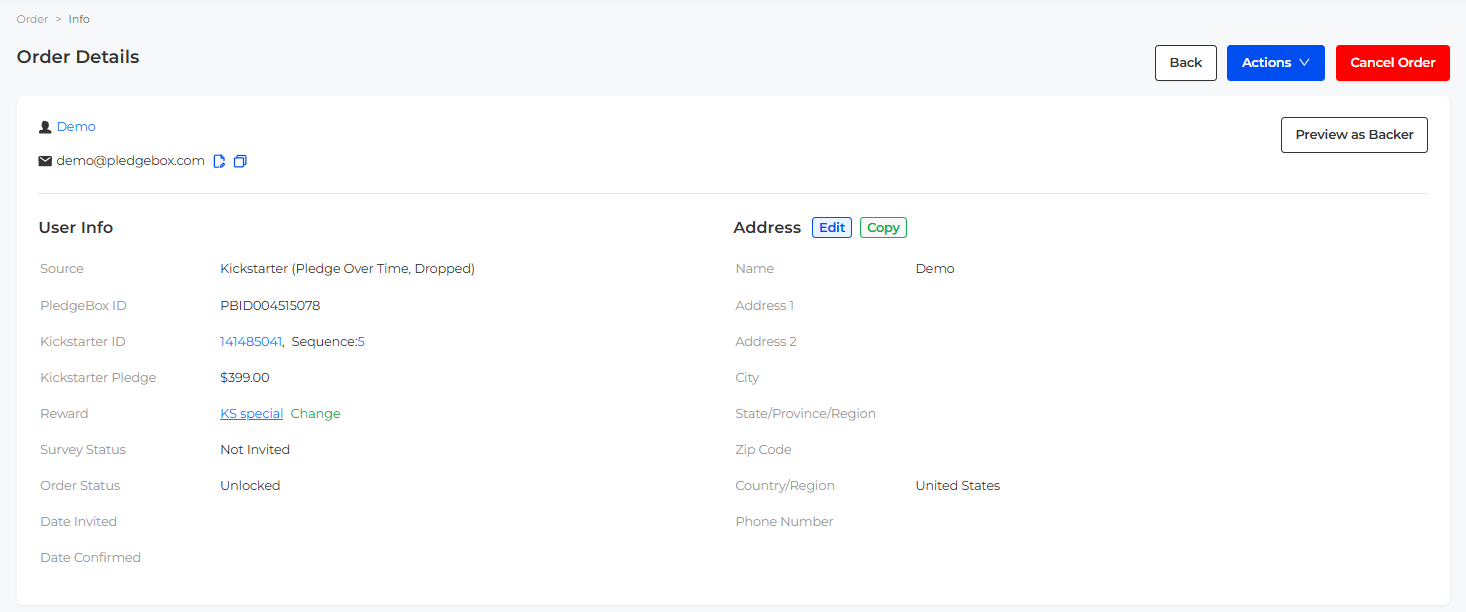Edit the address
1466x612 pixels.
coord(832,228)
